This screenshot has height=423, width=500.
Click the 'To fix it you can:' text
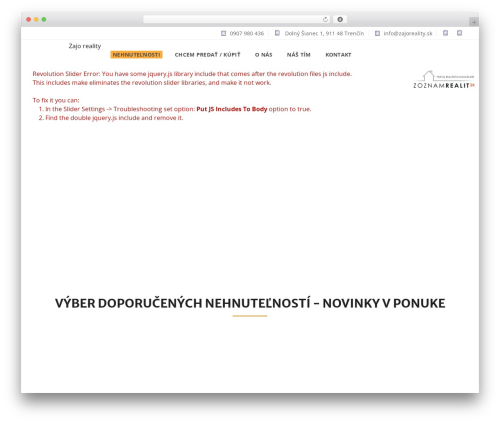click(x=56, y=100)
